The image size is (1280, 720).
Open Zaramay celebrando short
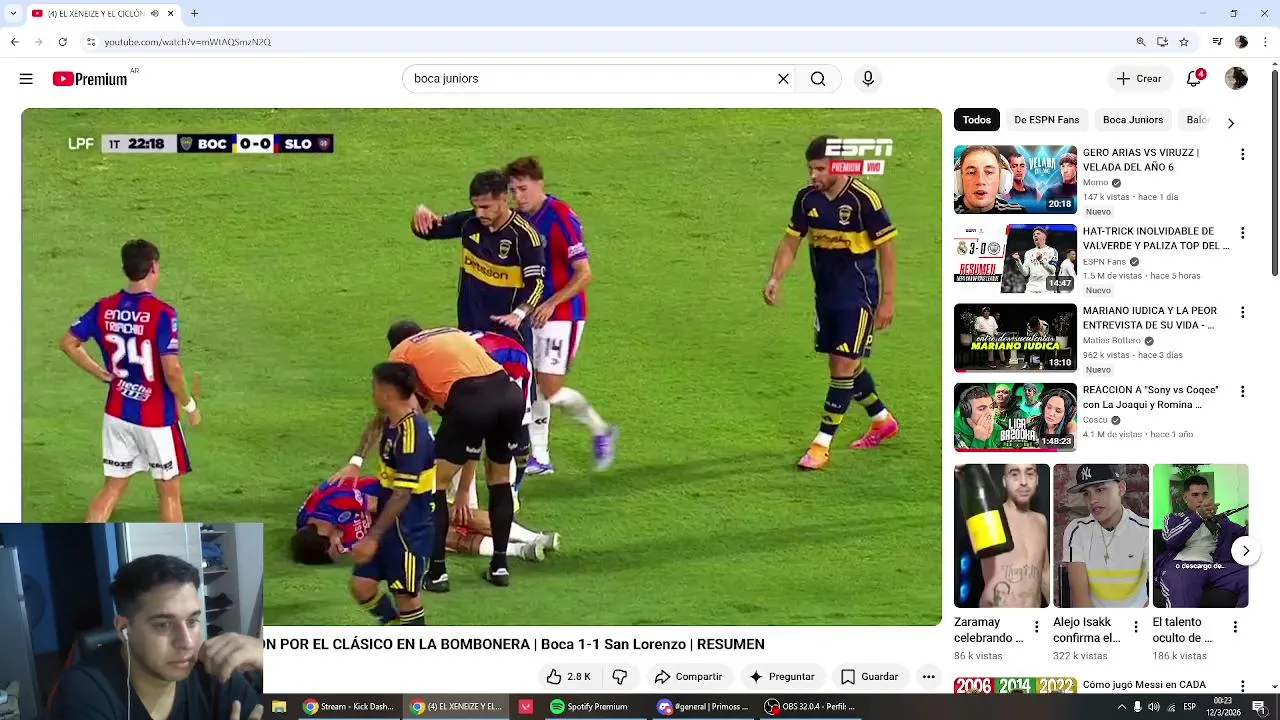[1001, 536]
